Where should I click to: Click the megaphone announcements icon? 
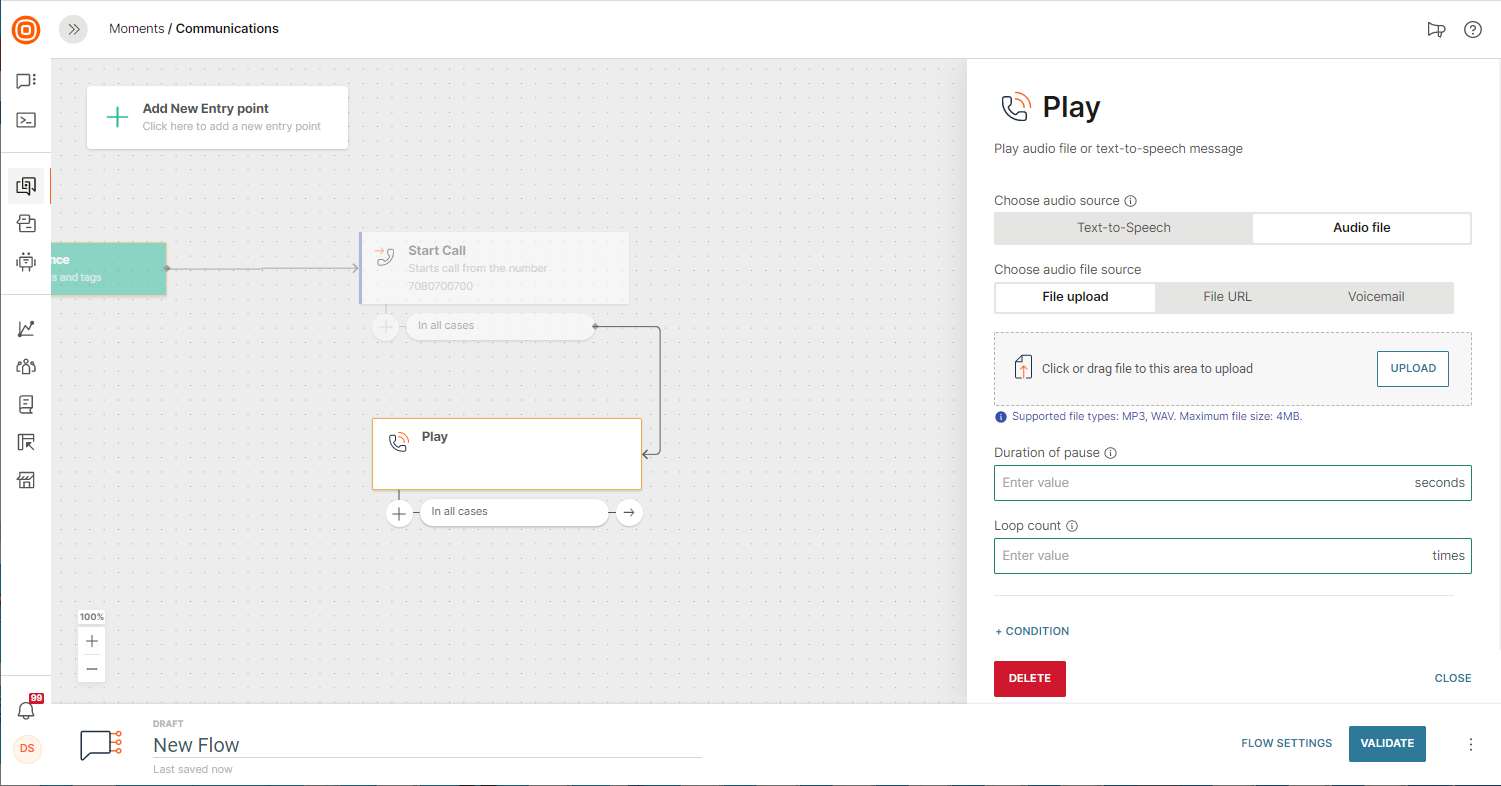(x=1436, y=30)
